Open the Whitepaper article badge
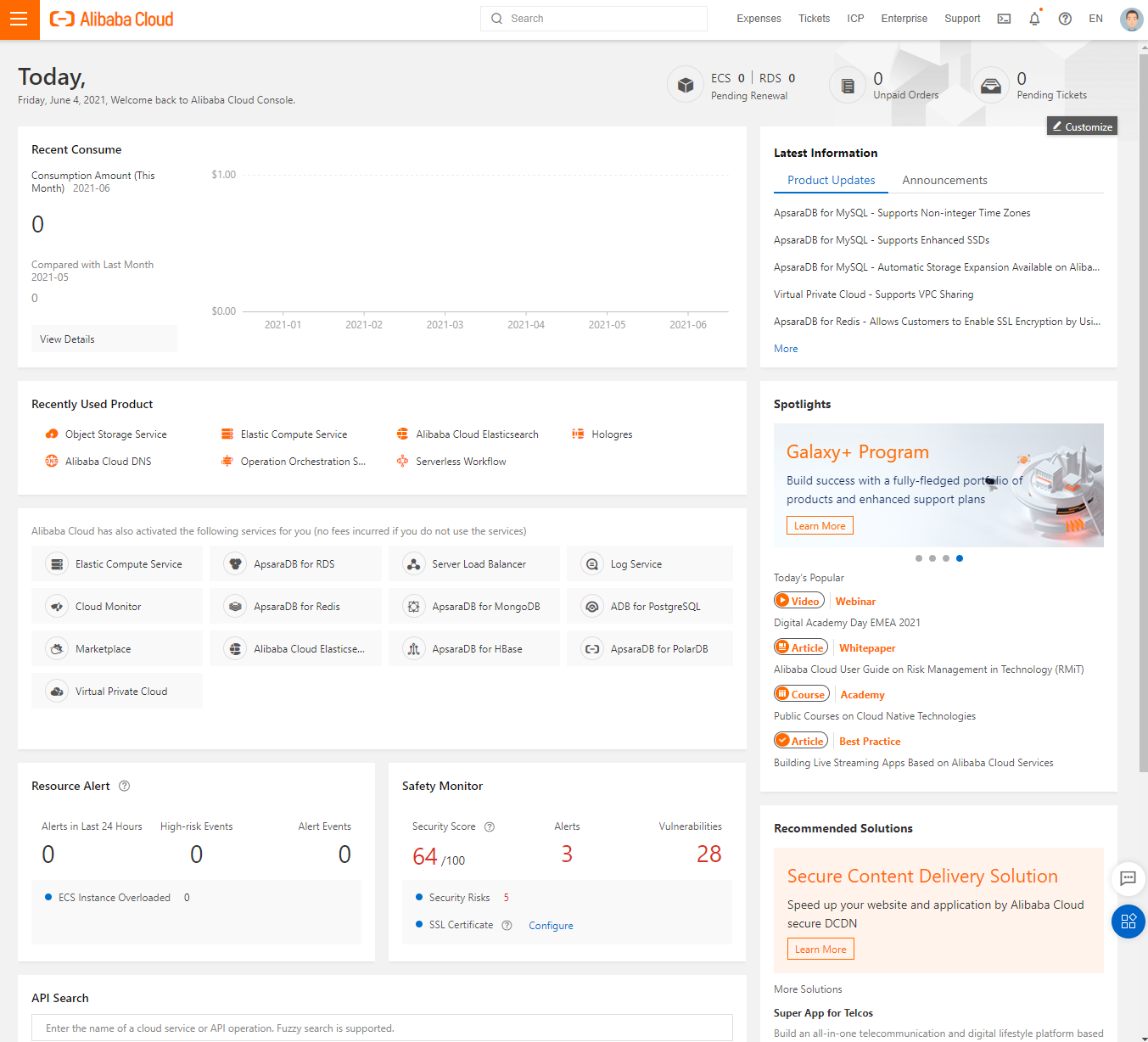This screenshot has width=1148, height=1042. [801, 647]
